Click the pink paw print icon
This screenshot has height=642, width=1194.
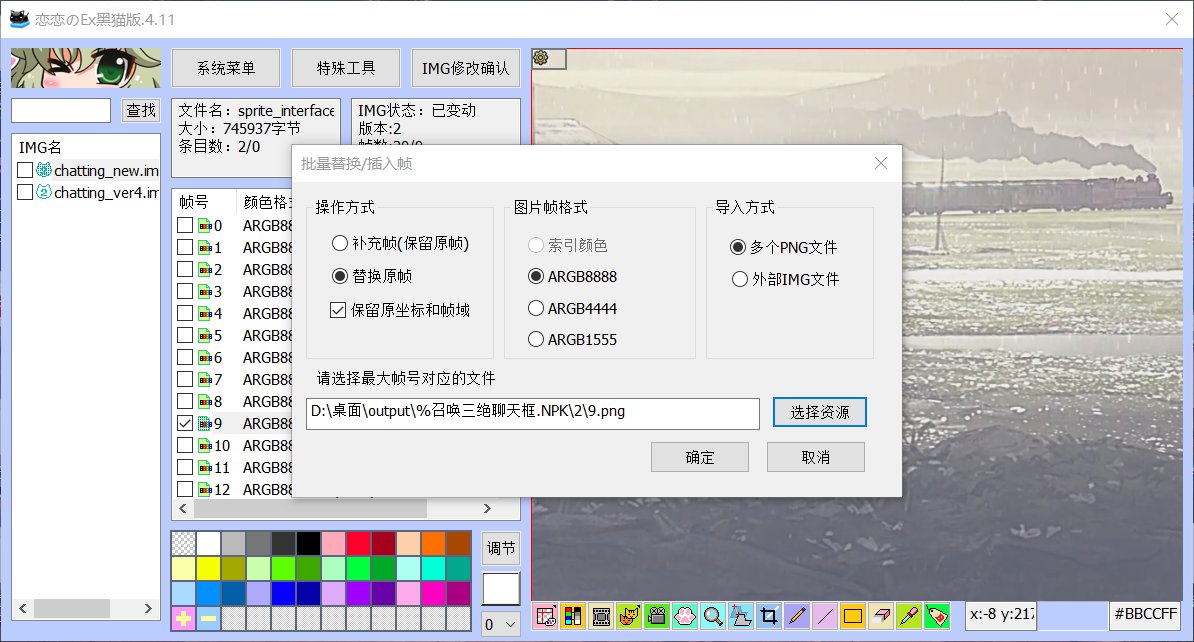click(684, 616)
